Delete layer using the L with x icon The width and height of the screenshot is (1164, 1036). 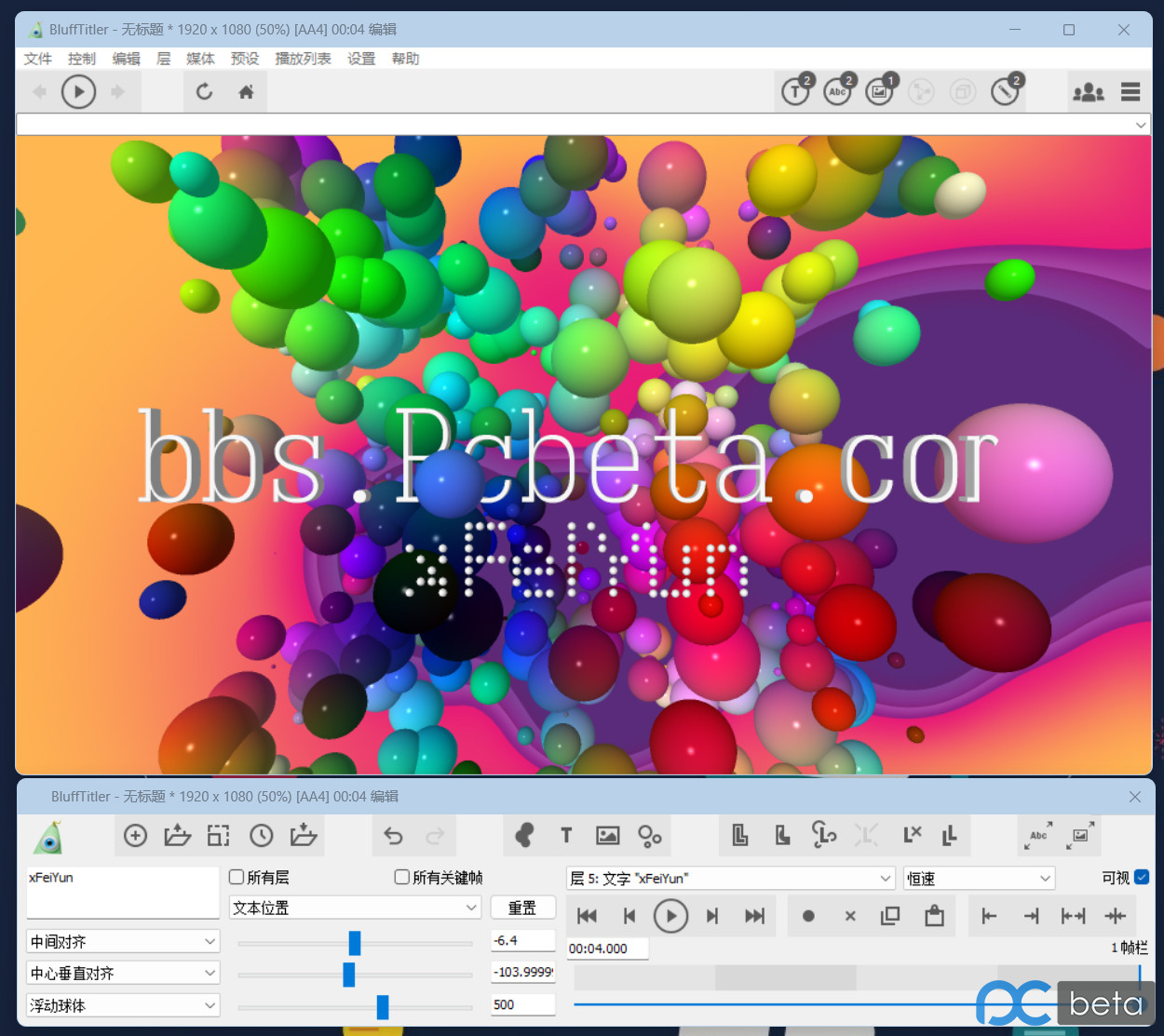[912, 835]
